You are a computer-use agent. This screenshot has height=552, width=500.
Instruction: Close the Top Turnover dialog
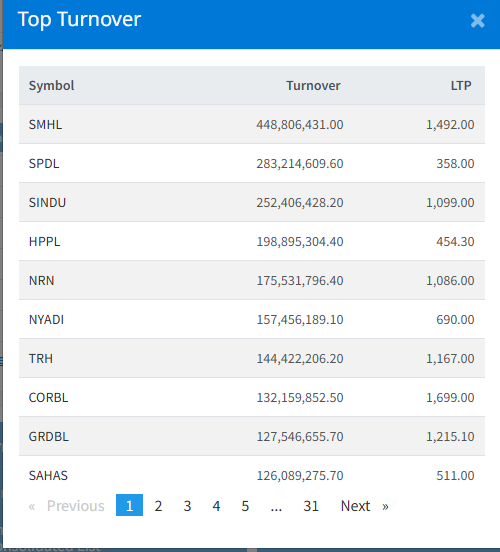[477, 21]
